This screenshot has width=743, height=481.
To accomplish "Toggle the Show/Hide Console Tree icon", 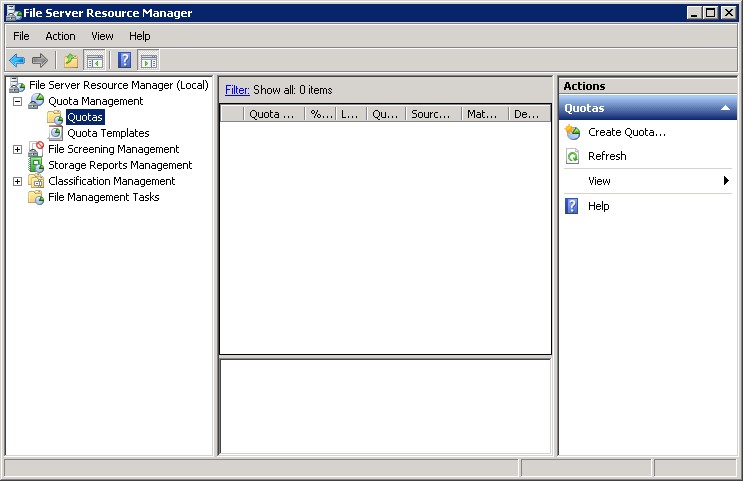I will point(94,60).
